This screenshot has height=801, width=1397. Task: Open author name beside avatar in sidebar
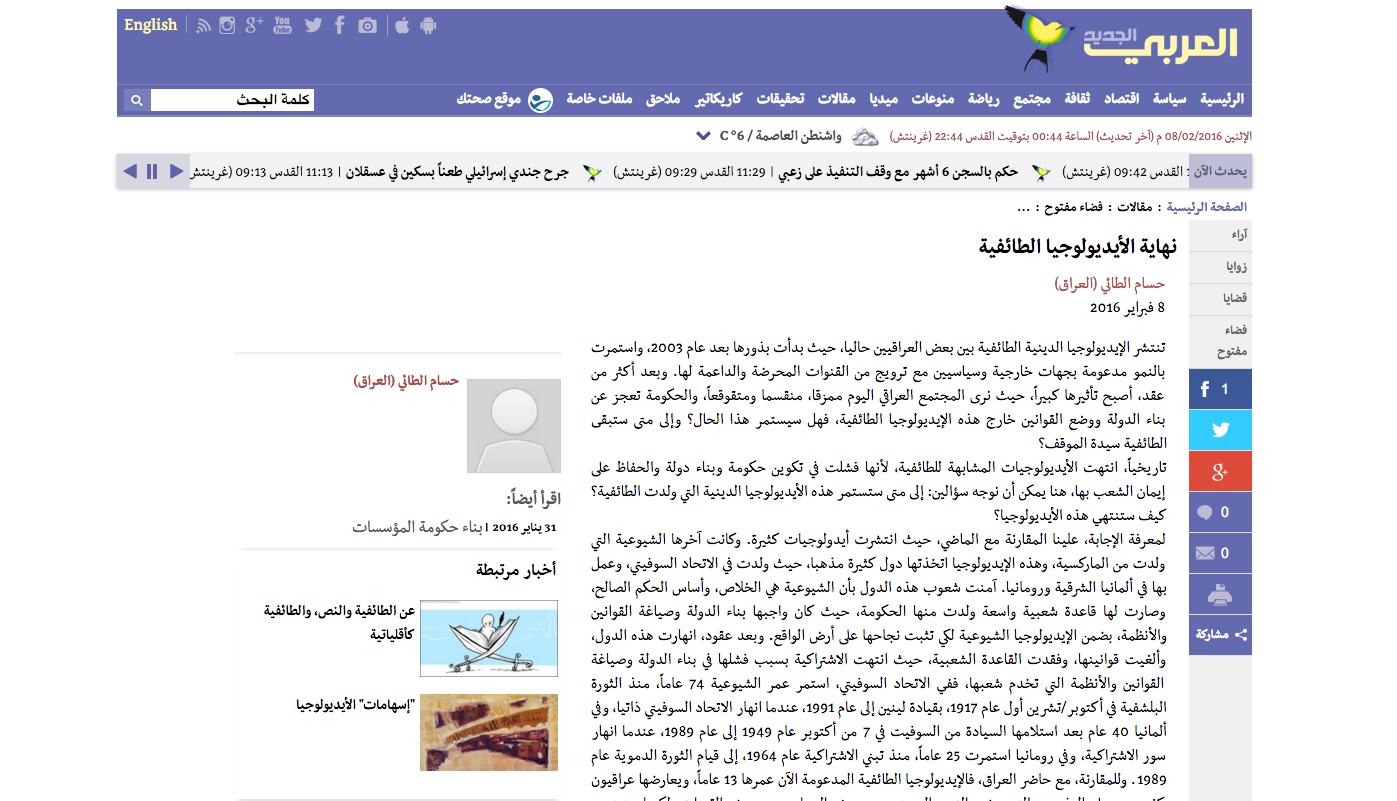[x=406, y=381]
